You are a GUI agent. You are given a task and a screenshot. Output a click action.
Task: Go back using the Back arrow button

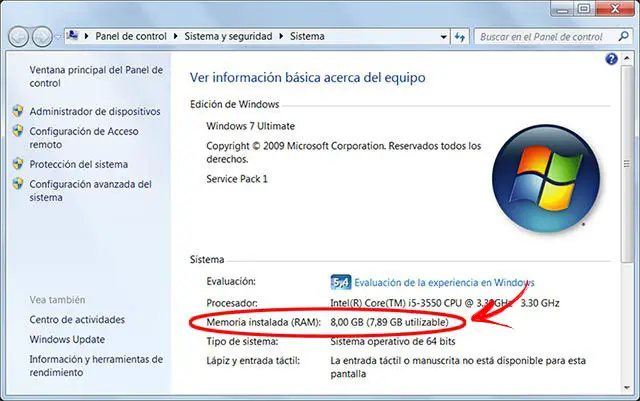(x=18, y=37)
